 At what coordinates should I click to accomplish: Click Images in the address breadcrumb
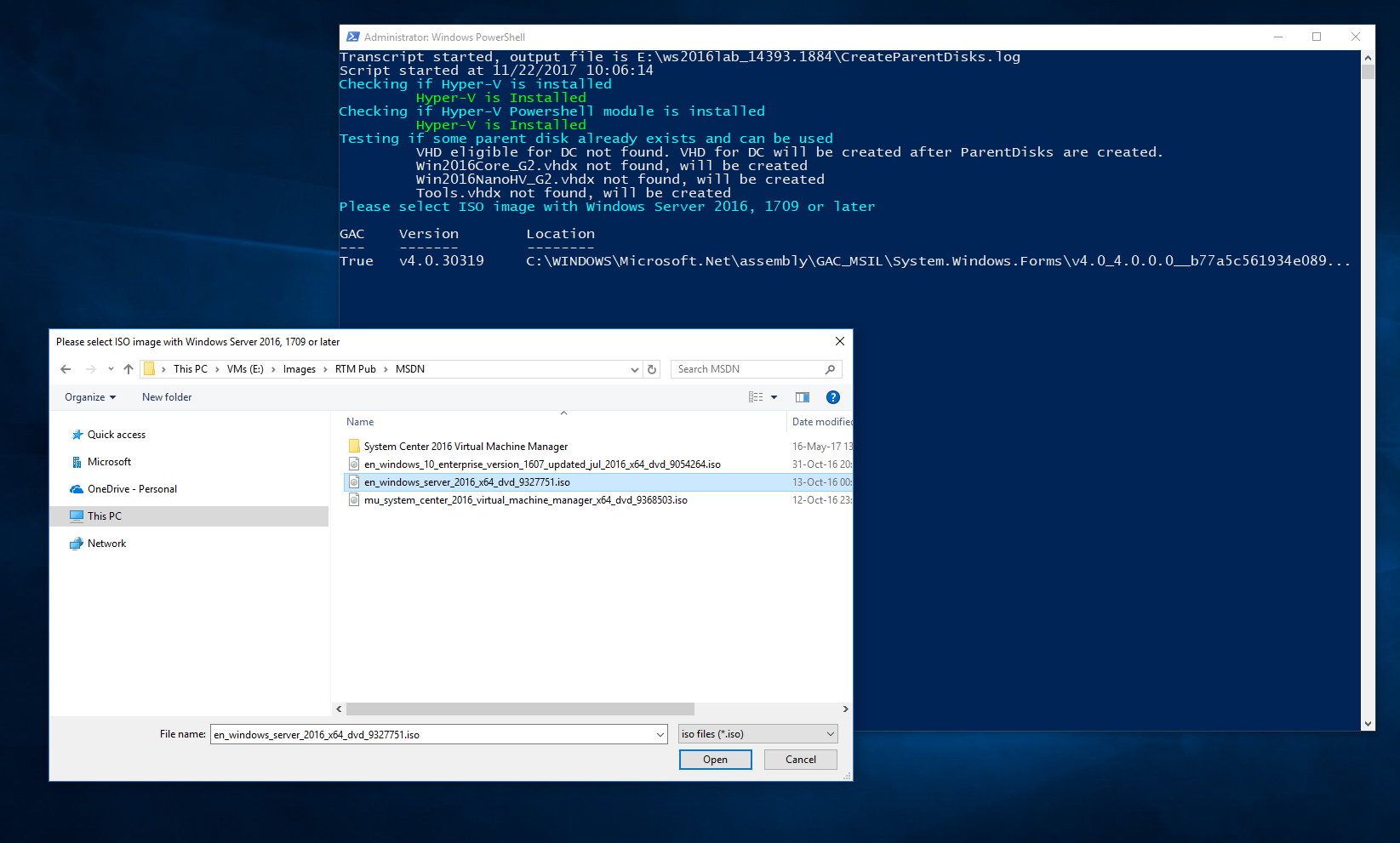coord(300,369)
